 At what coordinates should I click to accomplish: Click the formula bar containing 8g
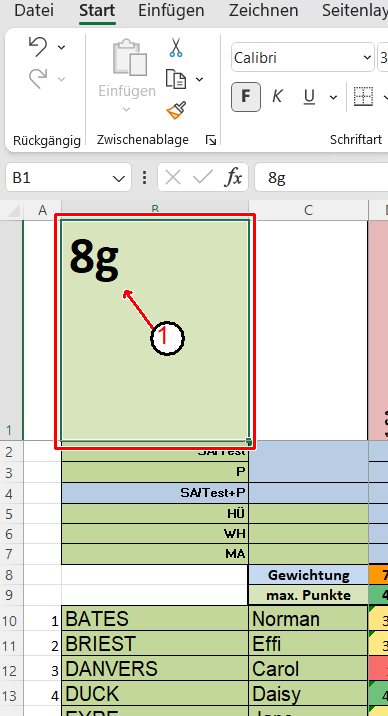(x=321, y=178)
